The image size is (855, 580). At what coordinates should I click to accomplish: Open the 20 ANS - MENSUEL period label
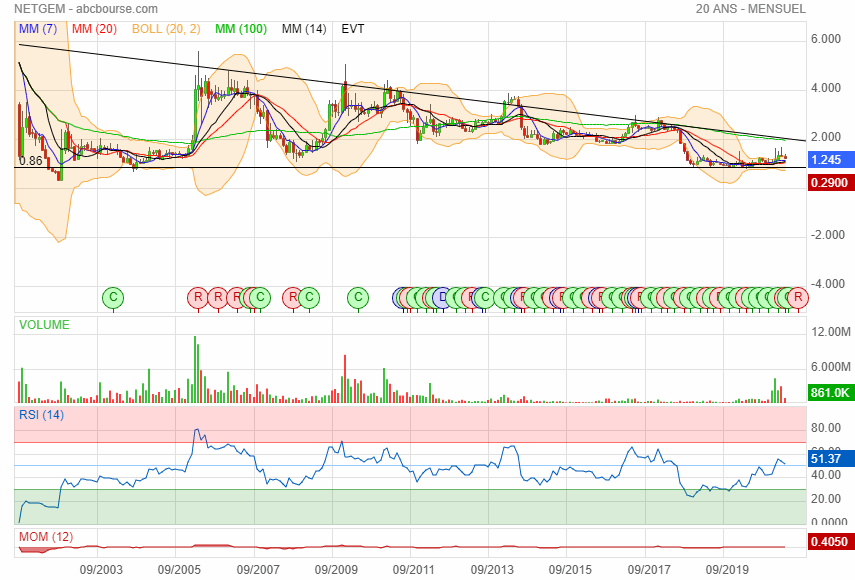(x=750, y=9)
